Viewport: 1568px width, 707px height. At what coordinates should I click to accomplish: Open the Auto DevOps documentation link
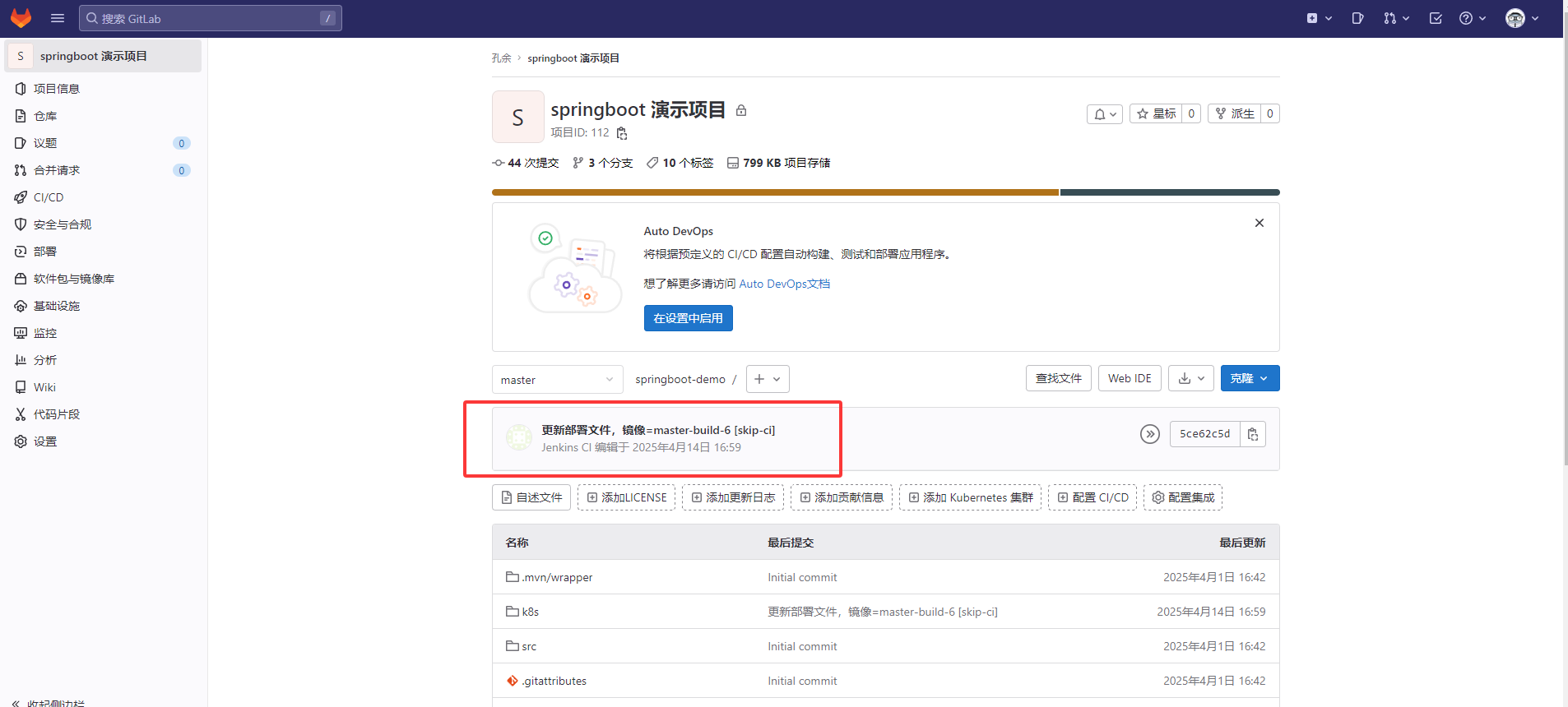coord(784,284)
